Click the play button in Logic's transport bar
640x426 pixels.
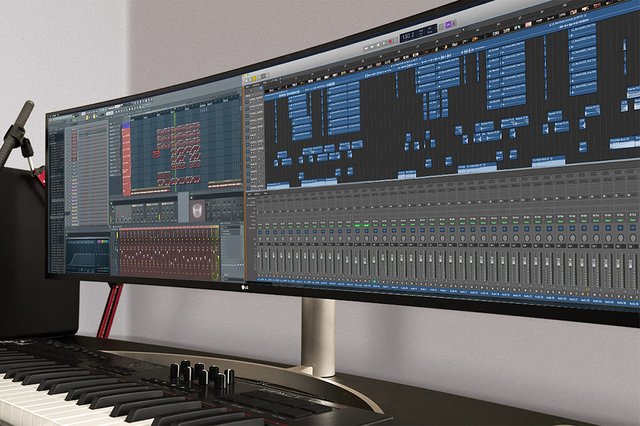click(x=383, y=43)
